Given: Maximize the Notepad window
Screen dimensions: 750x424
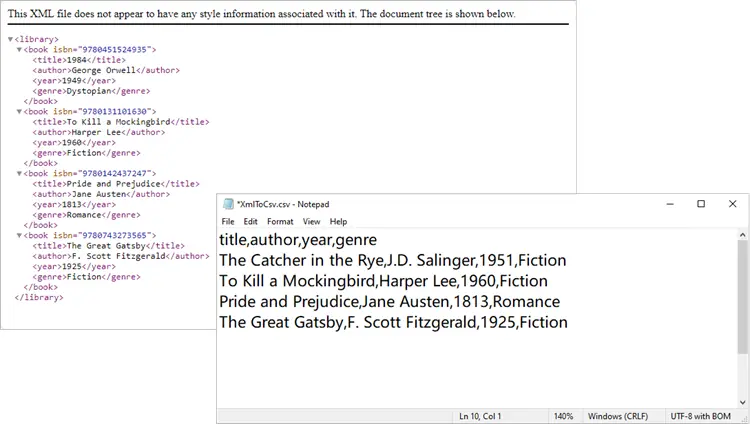Looking at the screenshot, I should 701,204.
